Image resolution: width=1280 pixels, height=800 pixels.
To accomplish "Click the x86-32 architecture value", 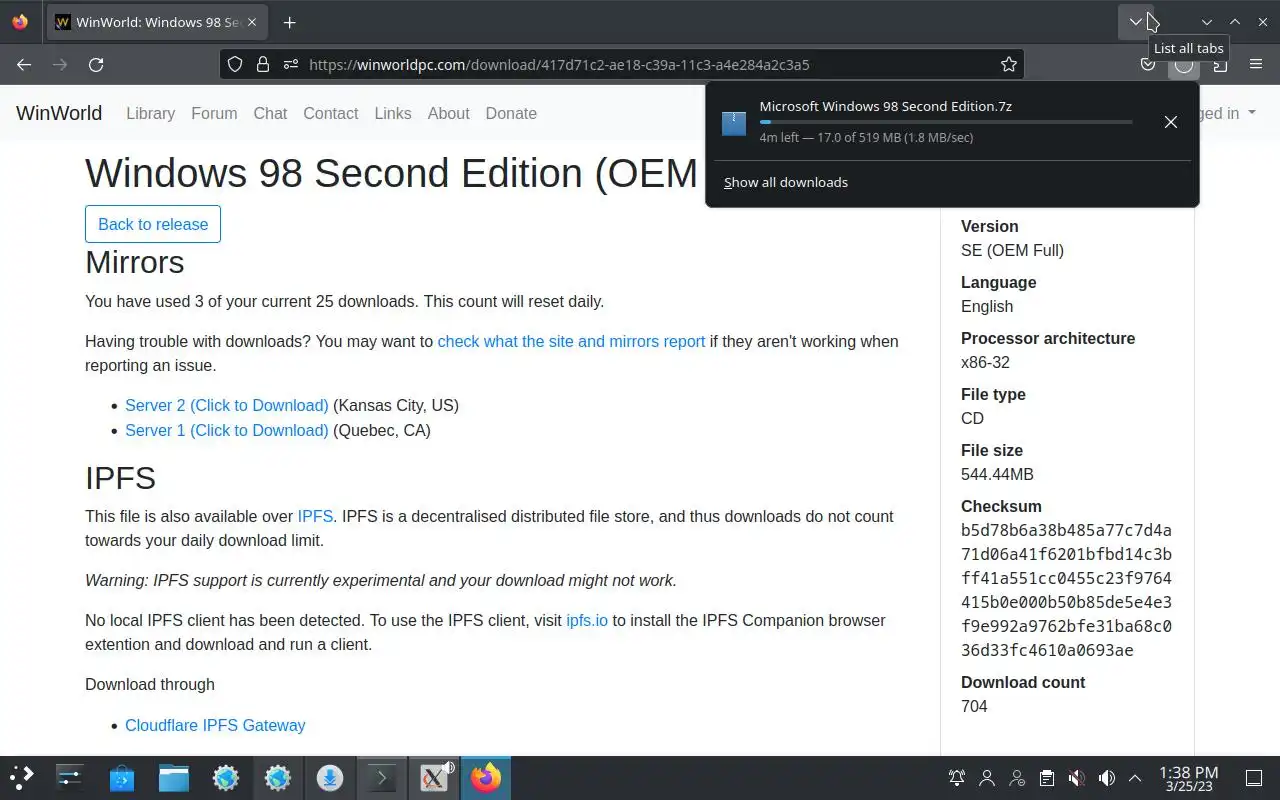I will point(985,362).
